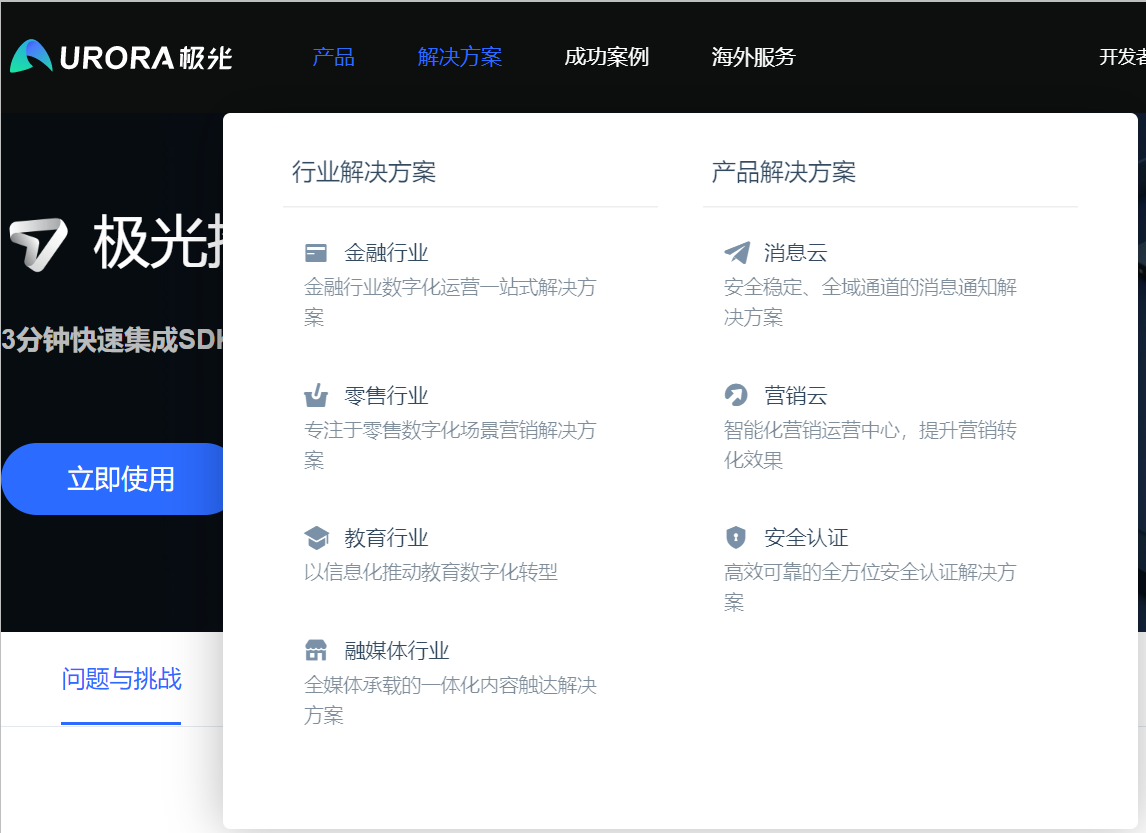The width and height of the screenshot is (1146, 833).
Task: Click the Aurora 极光 logo
Action: (121, 57)
